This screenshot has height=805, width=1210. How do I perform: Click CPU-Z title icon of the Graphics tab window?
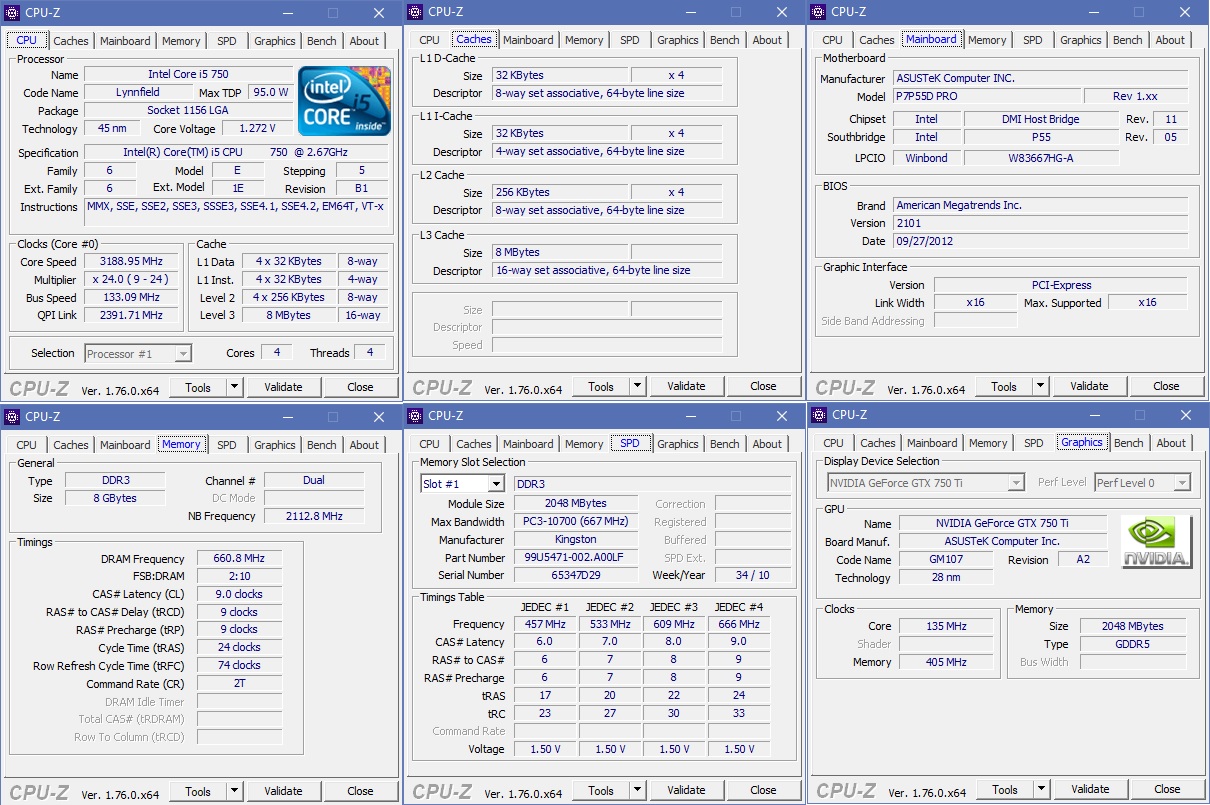tap(819, 414)
